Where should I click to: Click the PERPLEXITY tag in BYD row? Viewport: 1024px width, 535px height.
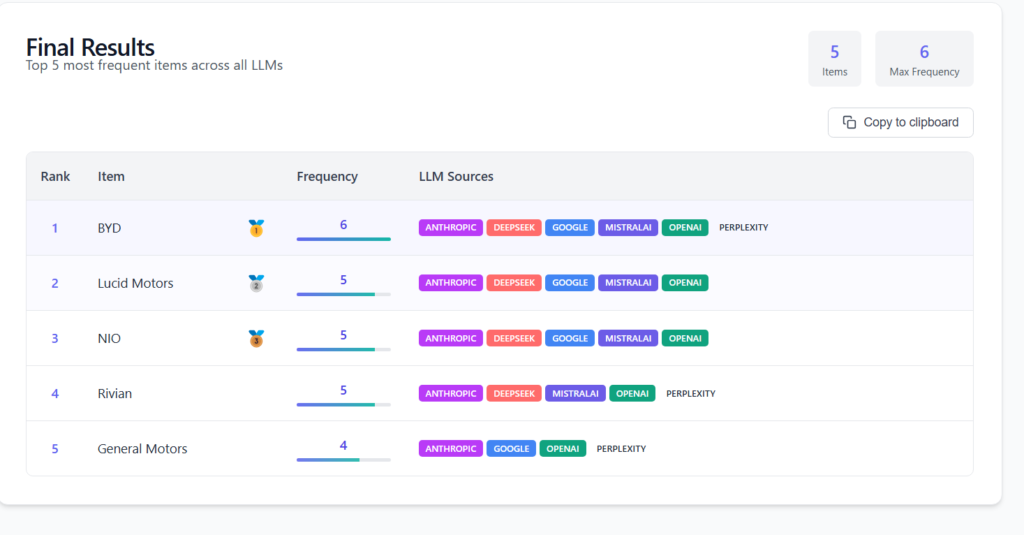click(x=743, y=227)
